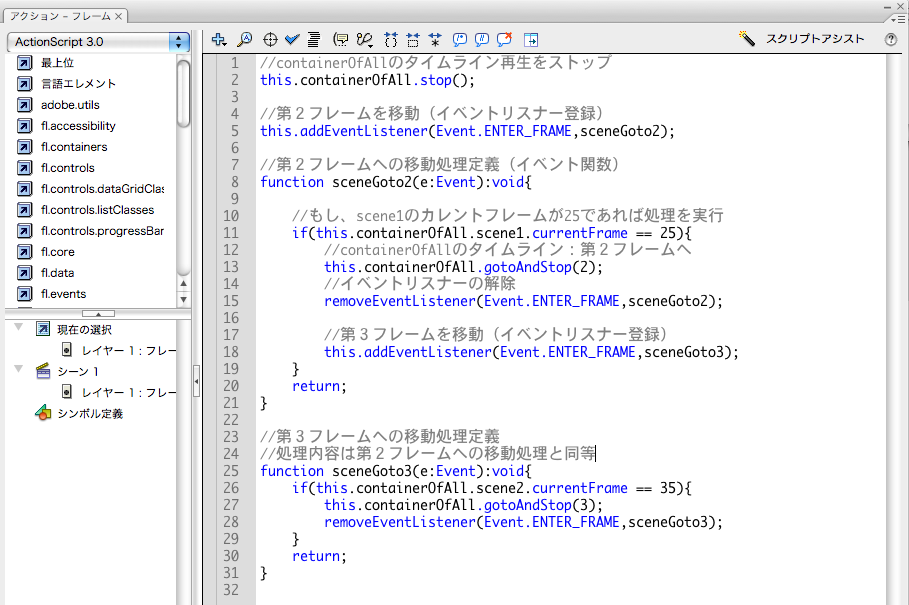
Task: Click the toolbox scroll down arrow
Action: click(183, 300)
